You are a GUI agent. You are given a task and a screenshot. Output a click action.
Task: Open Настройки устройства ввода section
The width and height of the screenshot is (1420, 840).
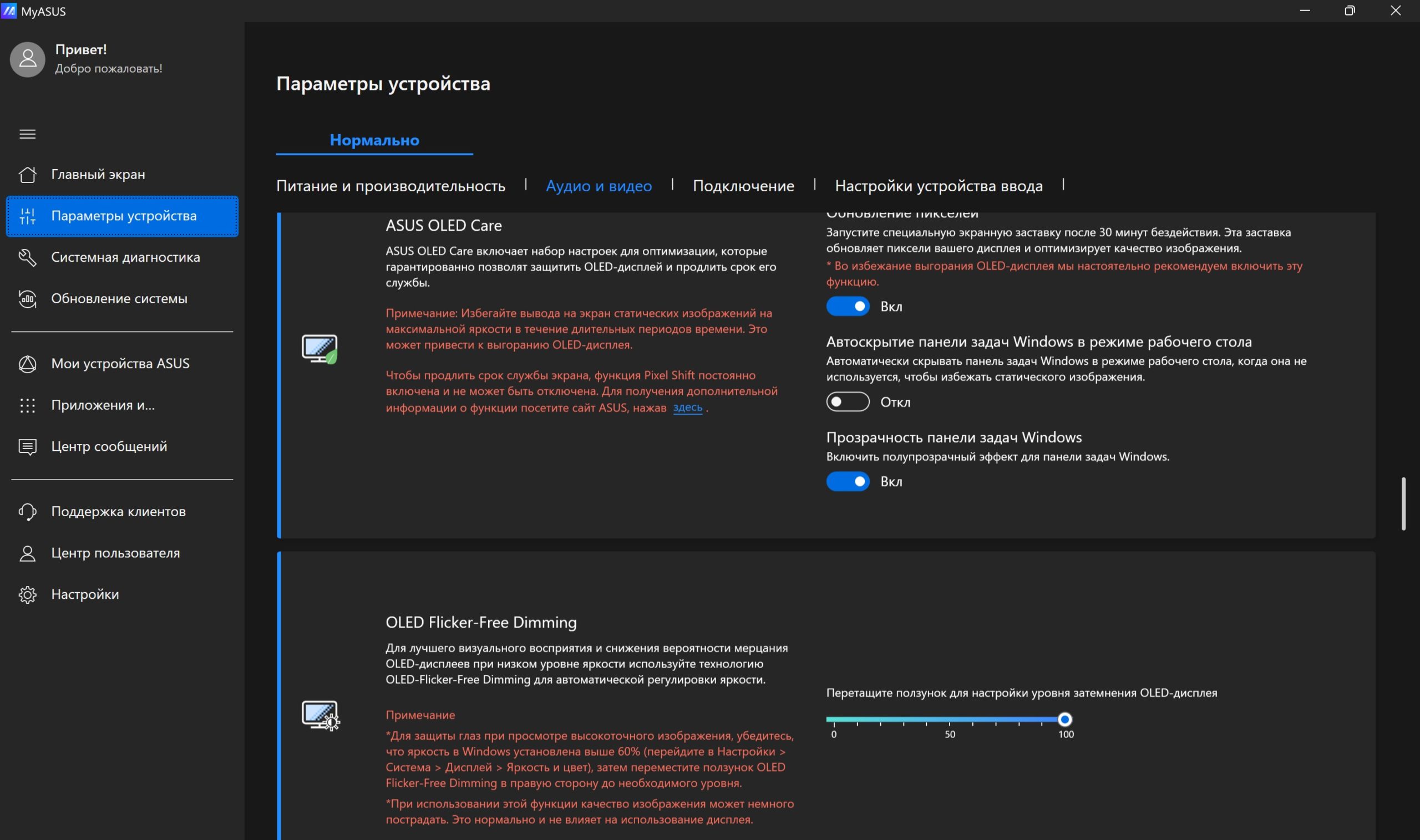(x=939, y=186)
